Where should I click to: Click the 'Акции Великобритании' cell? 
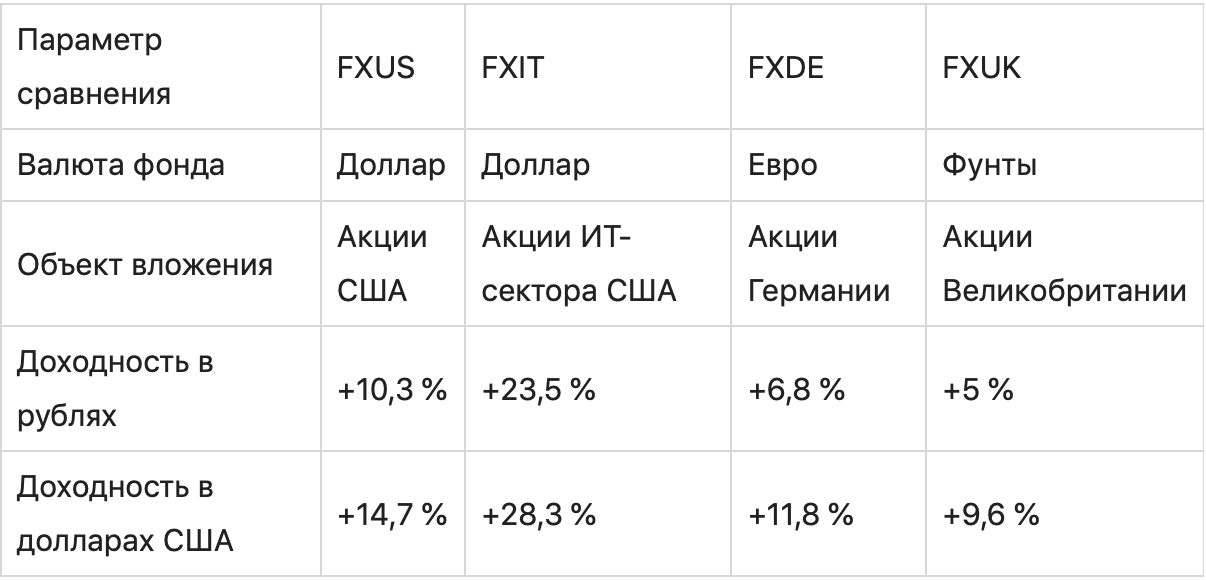[x=1065, y=265]
